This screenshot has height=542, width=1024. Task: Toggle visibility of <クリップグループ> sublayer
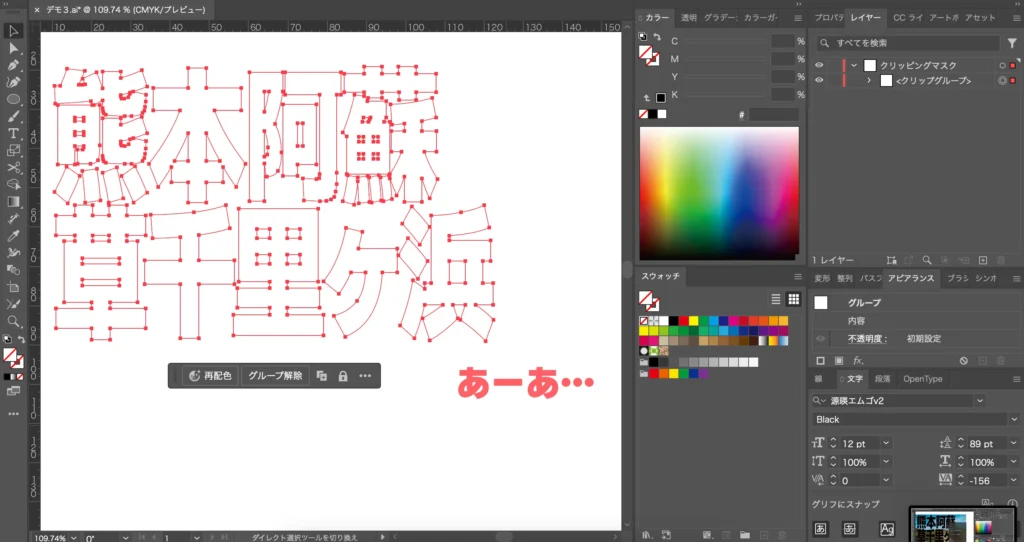(819, 80)
